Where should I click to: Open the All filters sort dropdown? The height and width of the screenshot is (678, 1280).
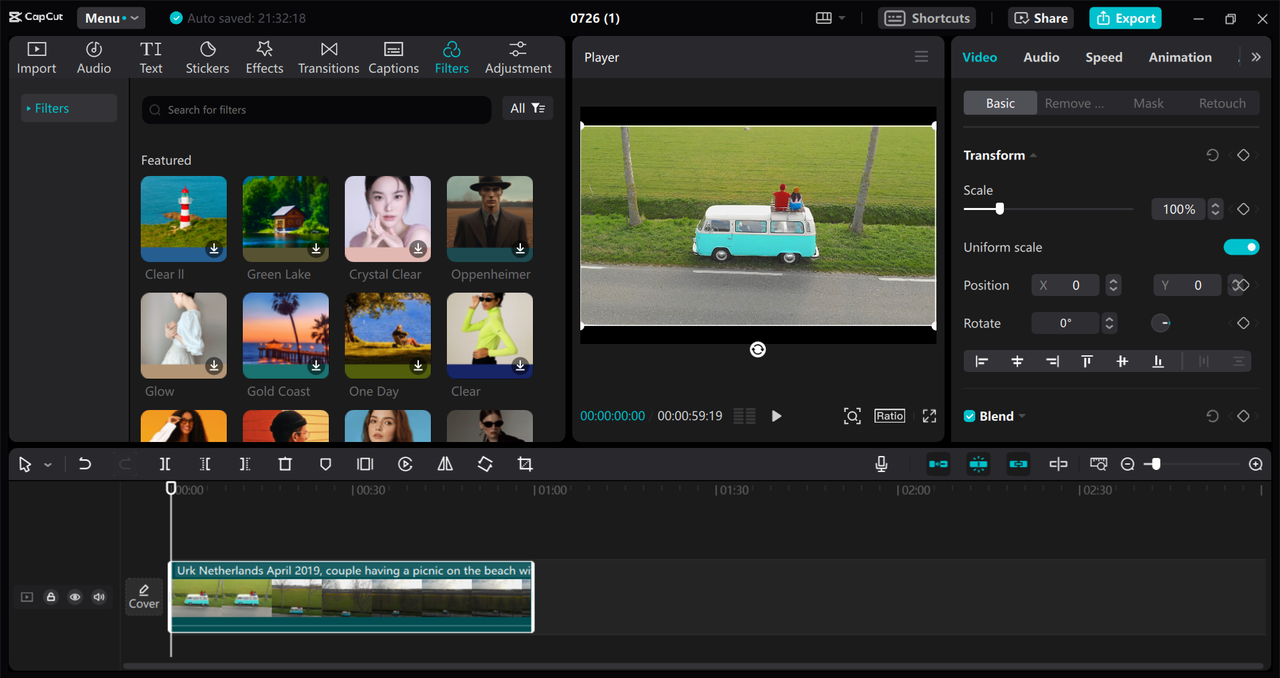528,108
